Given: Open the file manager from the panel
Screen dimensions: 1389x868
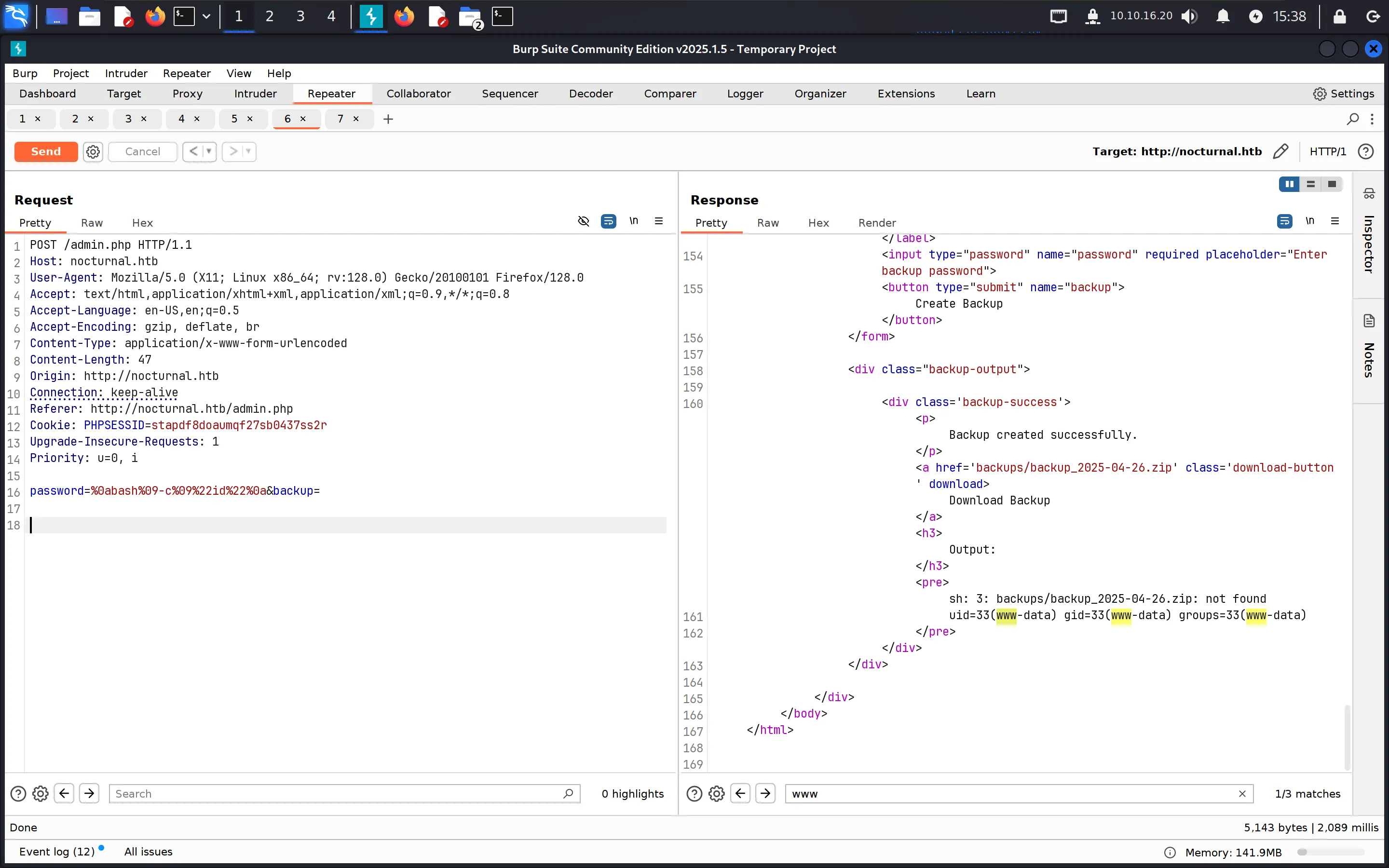Looking at the screenshot, I should 90,16.
